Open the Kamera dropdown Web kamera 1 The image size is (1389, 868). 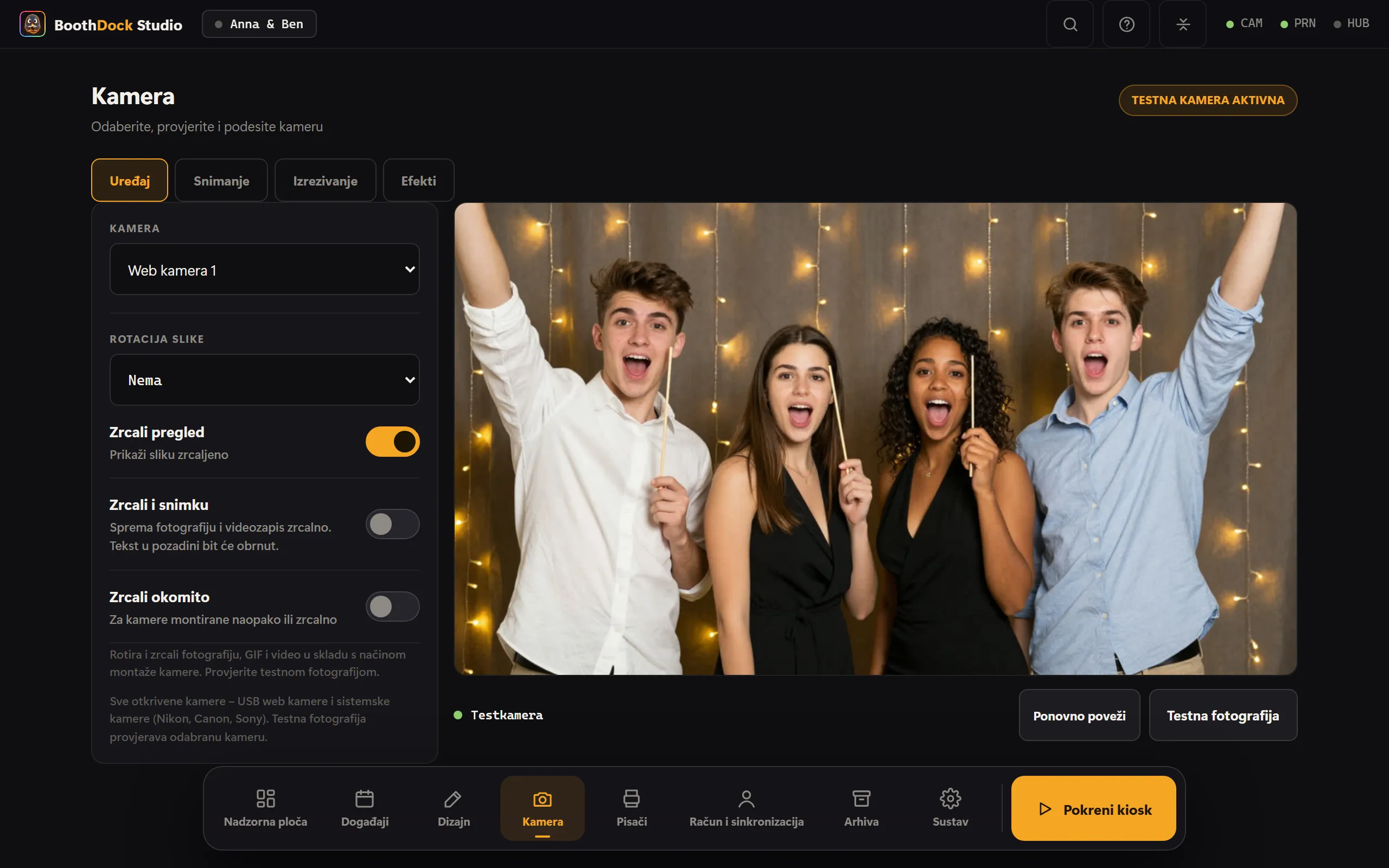[x=265, y=269]
